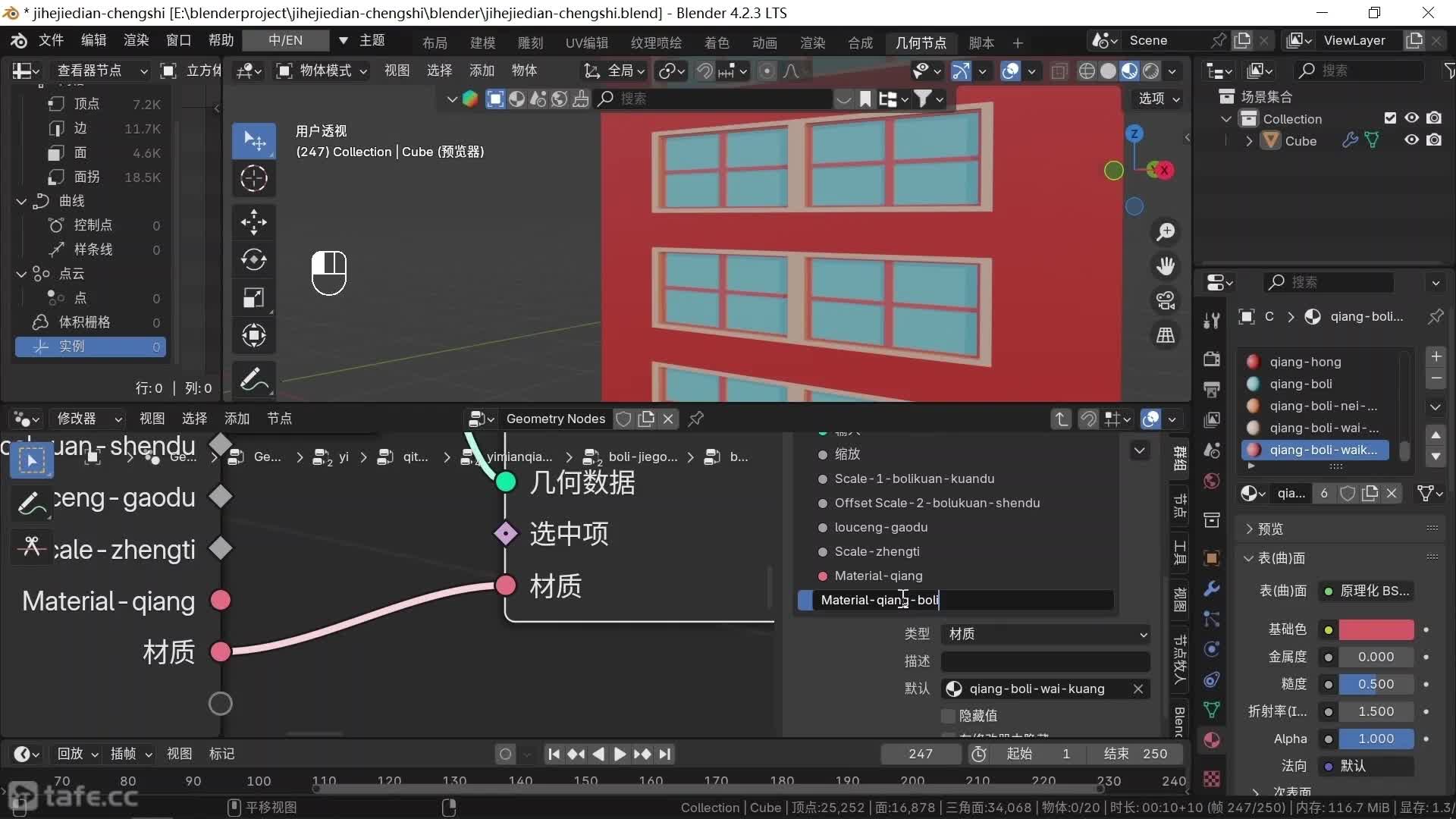Select the 3D Cursor tool

click(253, 179)
